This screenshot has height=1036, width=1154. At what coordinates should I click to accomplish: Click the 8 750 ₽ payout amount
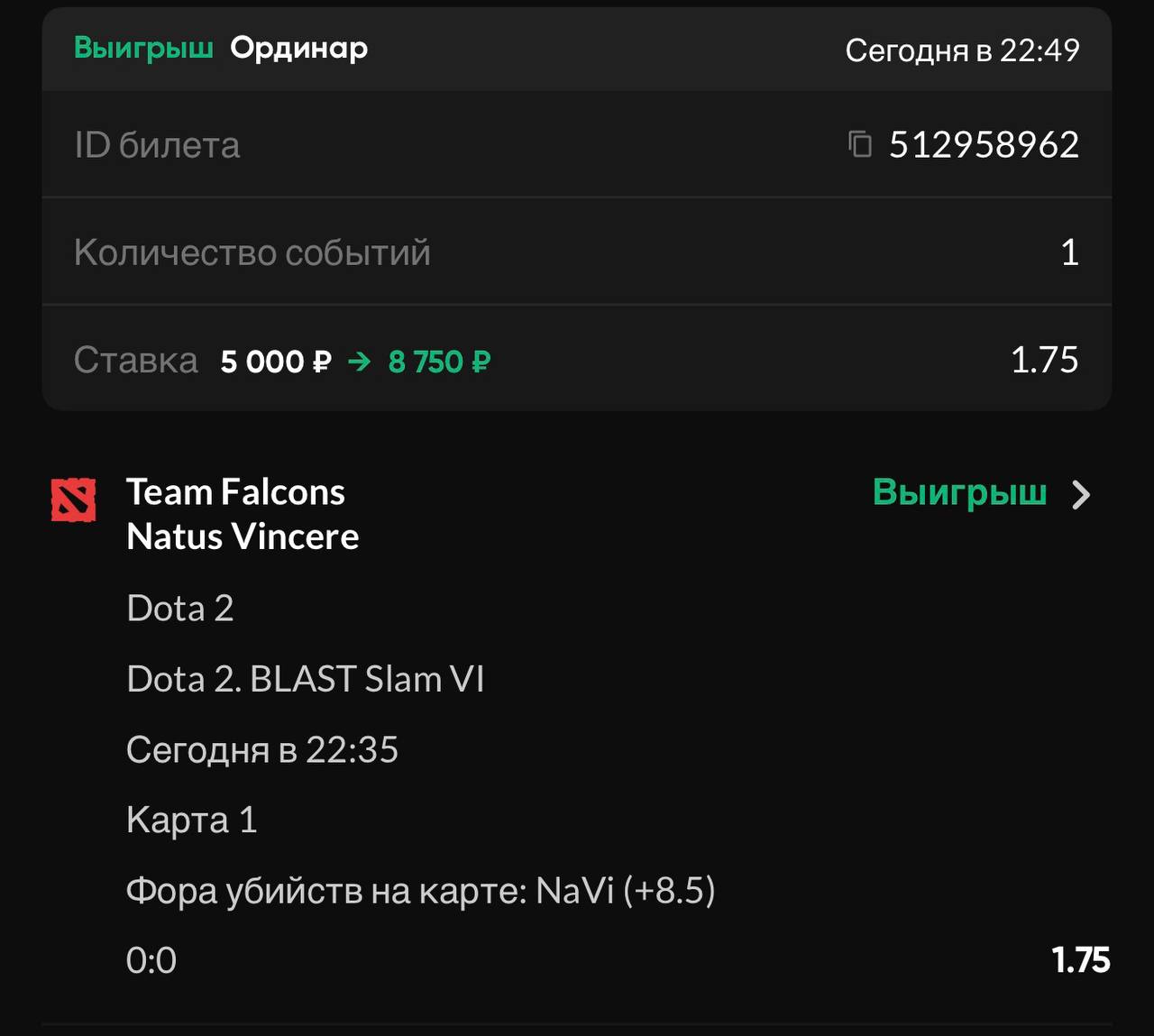click(x=439, y=362)
